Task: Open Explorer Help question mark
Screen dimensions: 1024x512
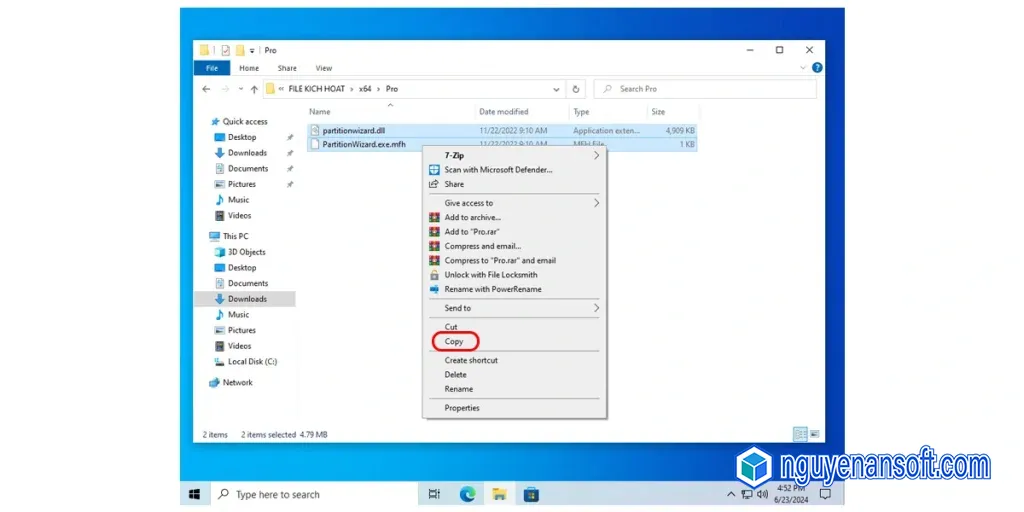Action: pos(817,68)
